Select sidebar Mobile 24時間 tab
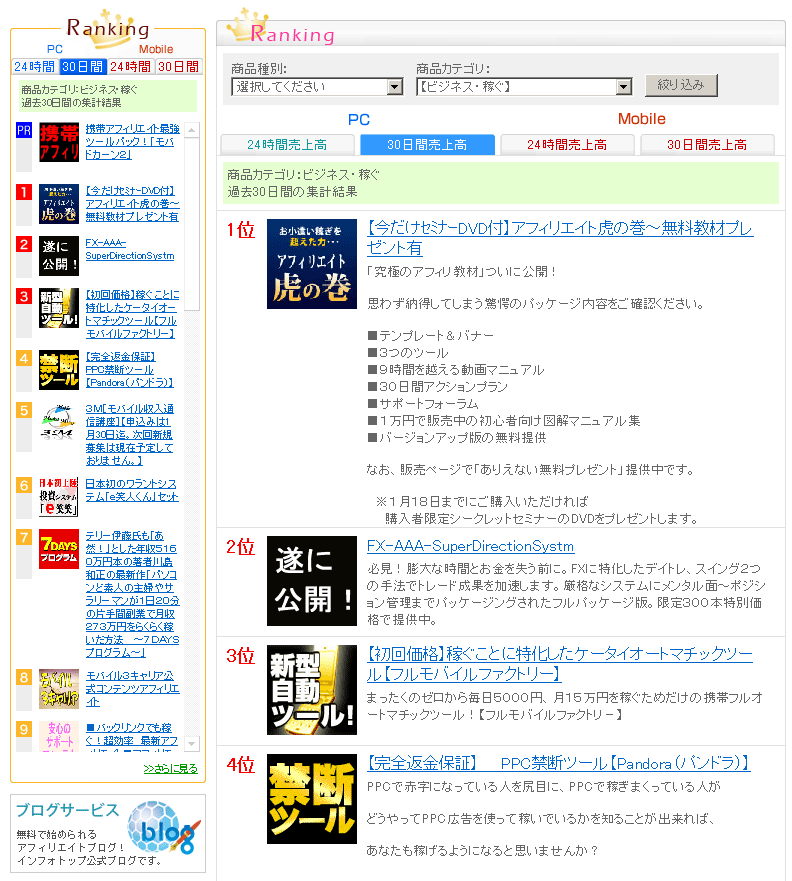Viewport: 792px width, 881px height. (x=130, y=66)
